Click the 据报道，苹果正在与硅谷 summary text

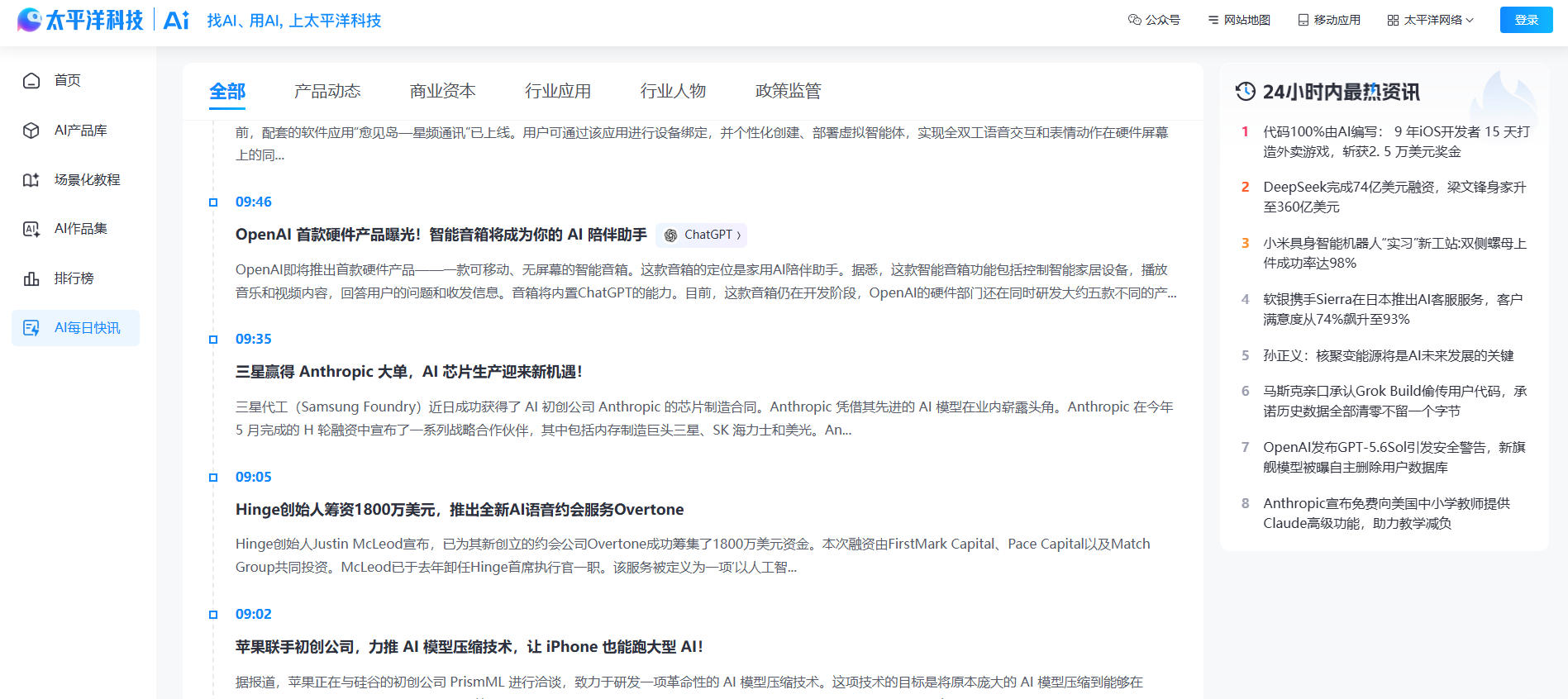point(689,682)
